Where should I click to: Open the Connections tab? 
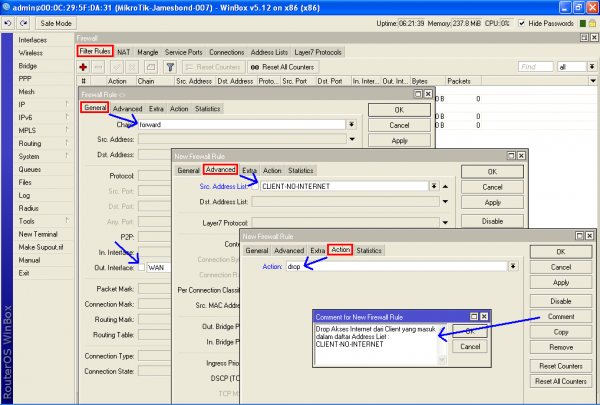click(227, 52)
